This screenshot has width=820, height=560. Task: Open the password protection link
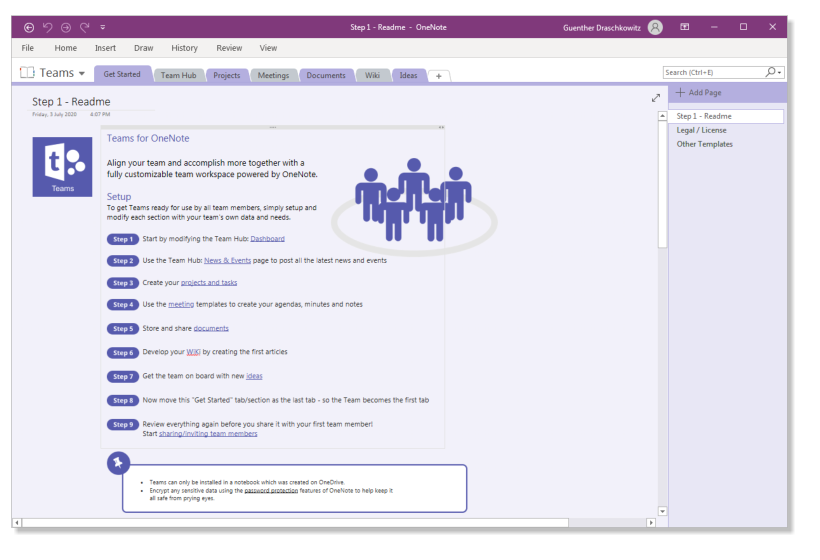tap(271, 490)
